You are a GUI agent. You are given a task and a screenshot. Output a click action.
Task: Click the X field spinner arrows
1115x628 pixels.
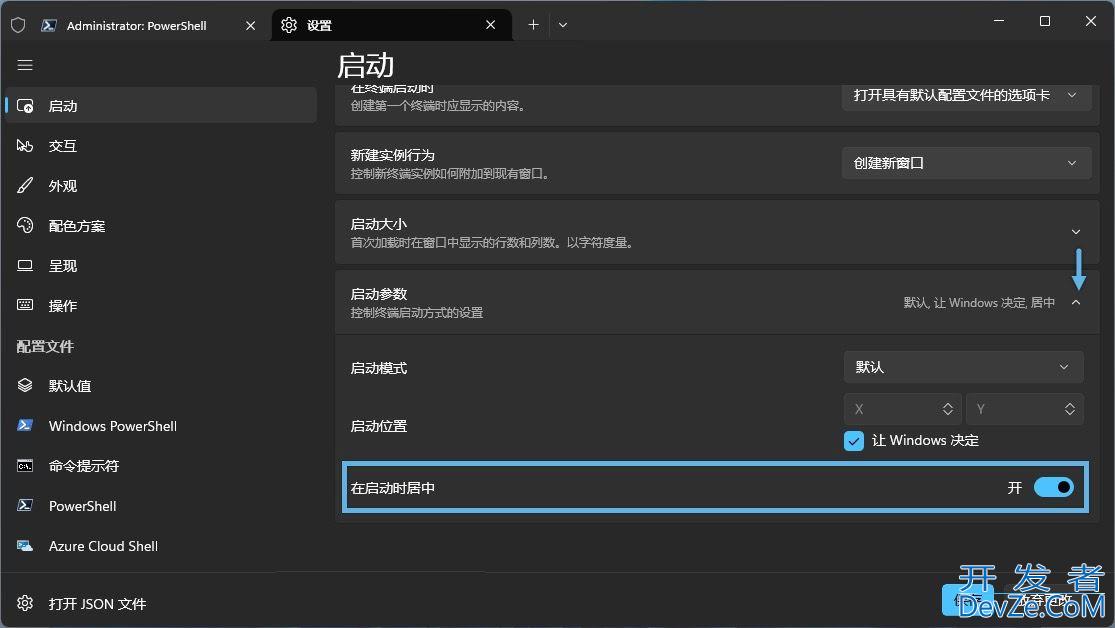[947, 409]
